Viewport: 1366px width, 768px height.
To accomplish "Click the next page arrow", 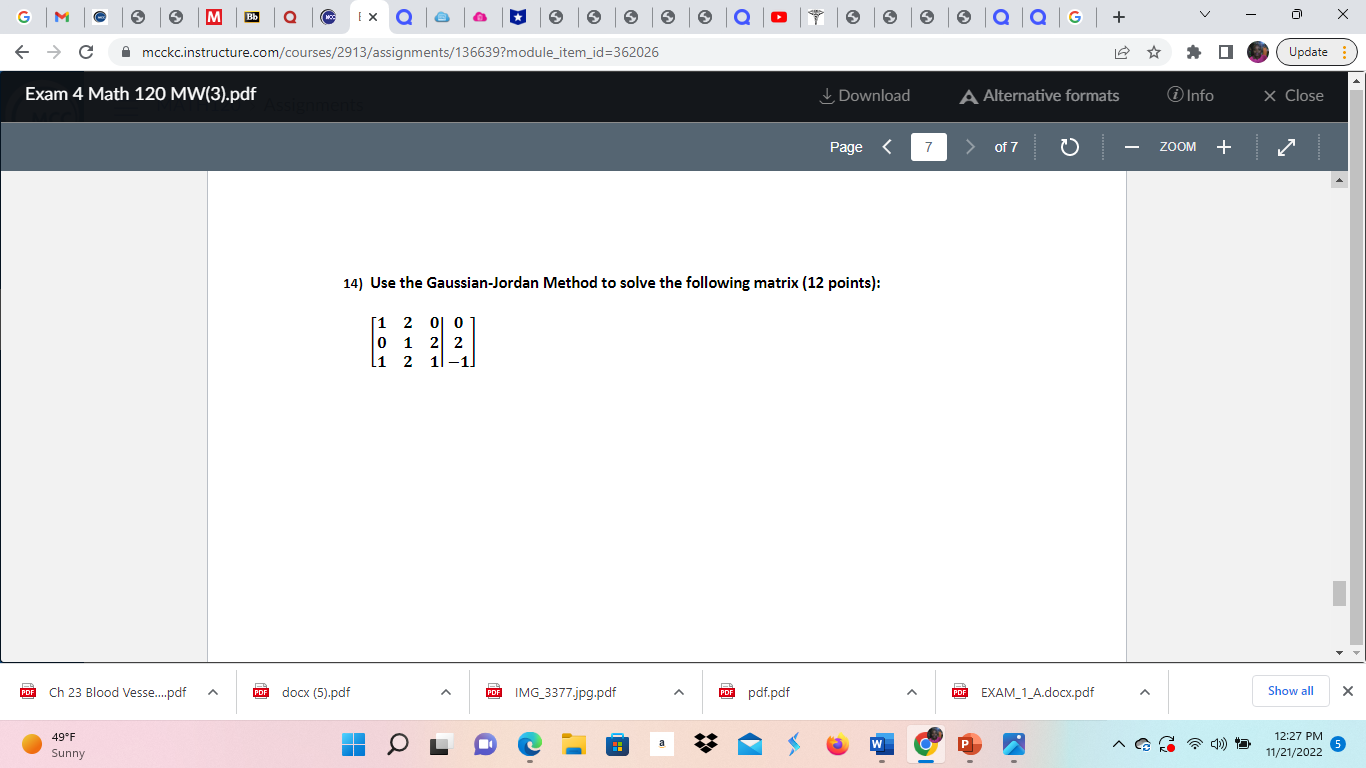I will coord(970,147).
